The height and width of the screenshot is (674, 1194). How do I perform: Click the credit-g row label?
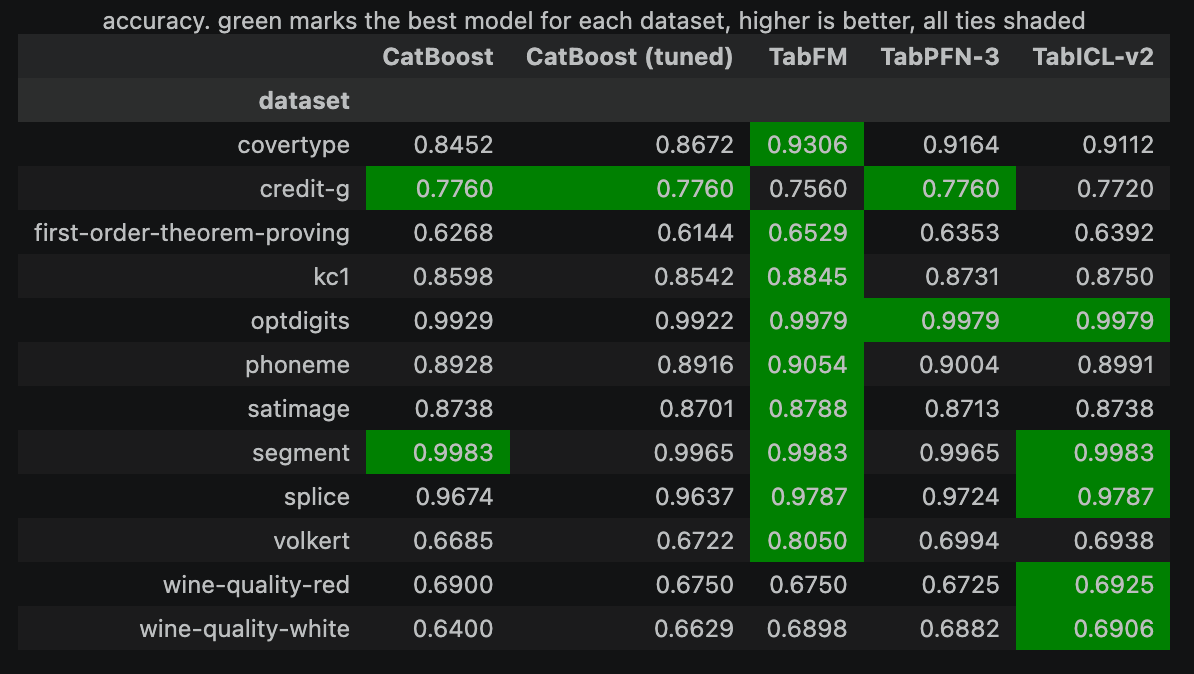tap(305, 189)
